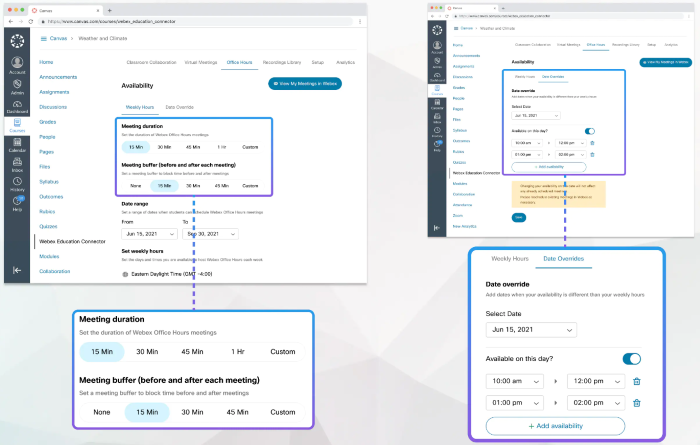
Task: Switch to Recordings Library tab in Weekly Hours window
Action: click(282, 62)
